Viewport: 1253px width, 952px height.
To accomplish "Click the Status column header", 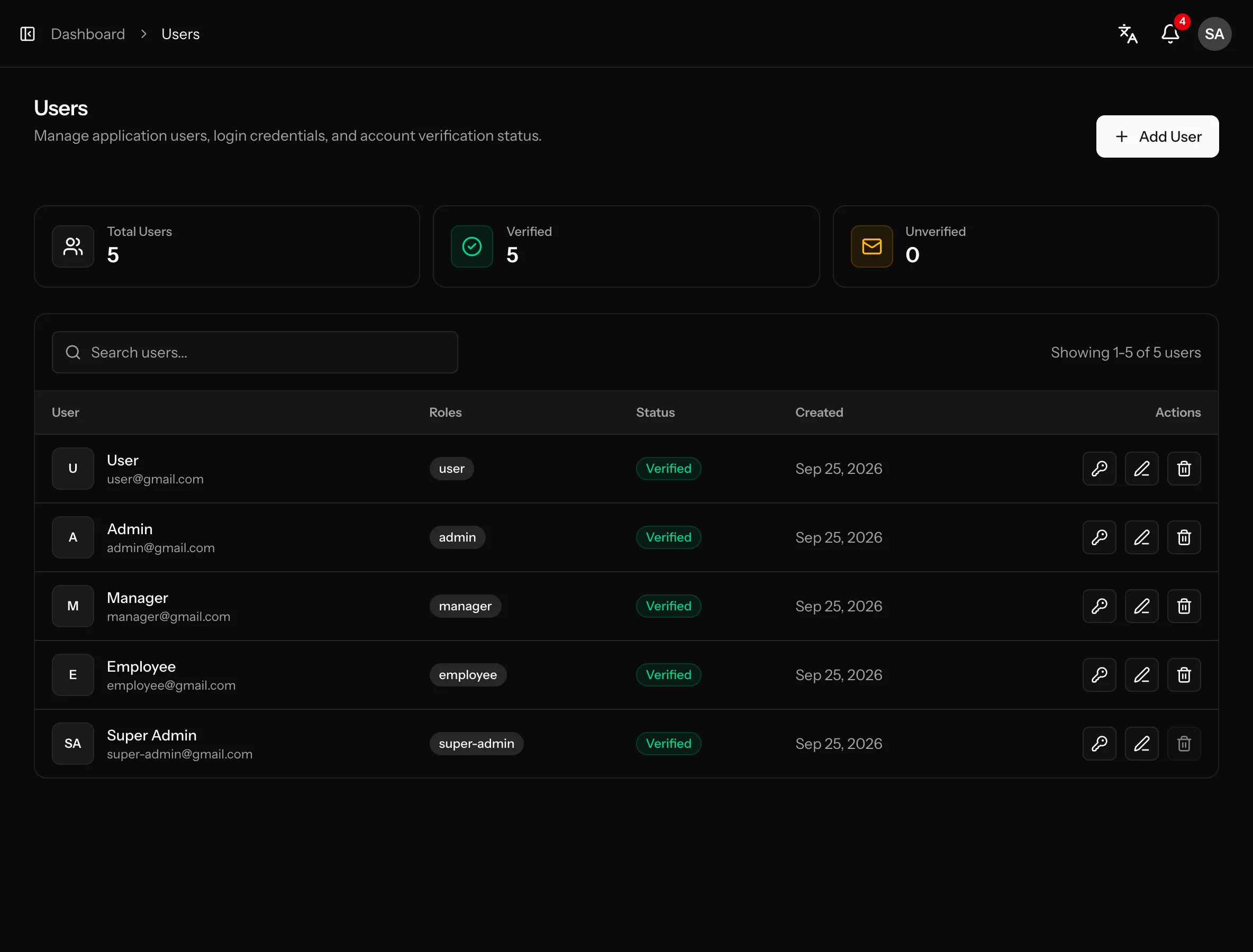I will click(x=656, y=413).
